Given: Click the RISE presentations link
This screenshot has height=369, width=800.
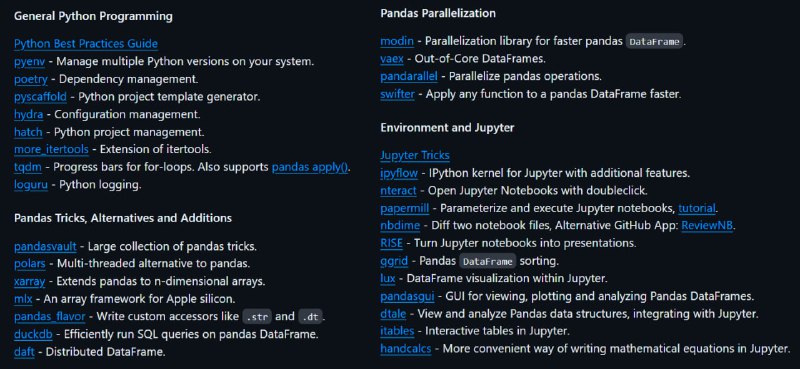Looking at the screenshot, I should point(391,243).
